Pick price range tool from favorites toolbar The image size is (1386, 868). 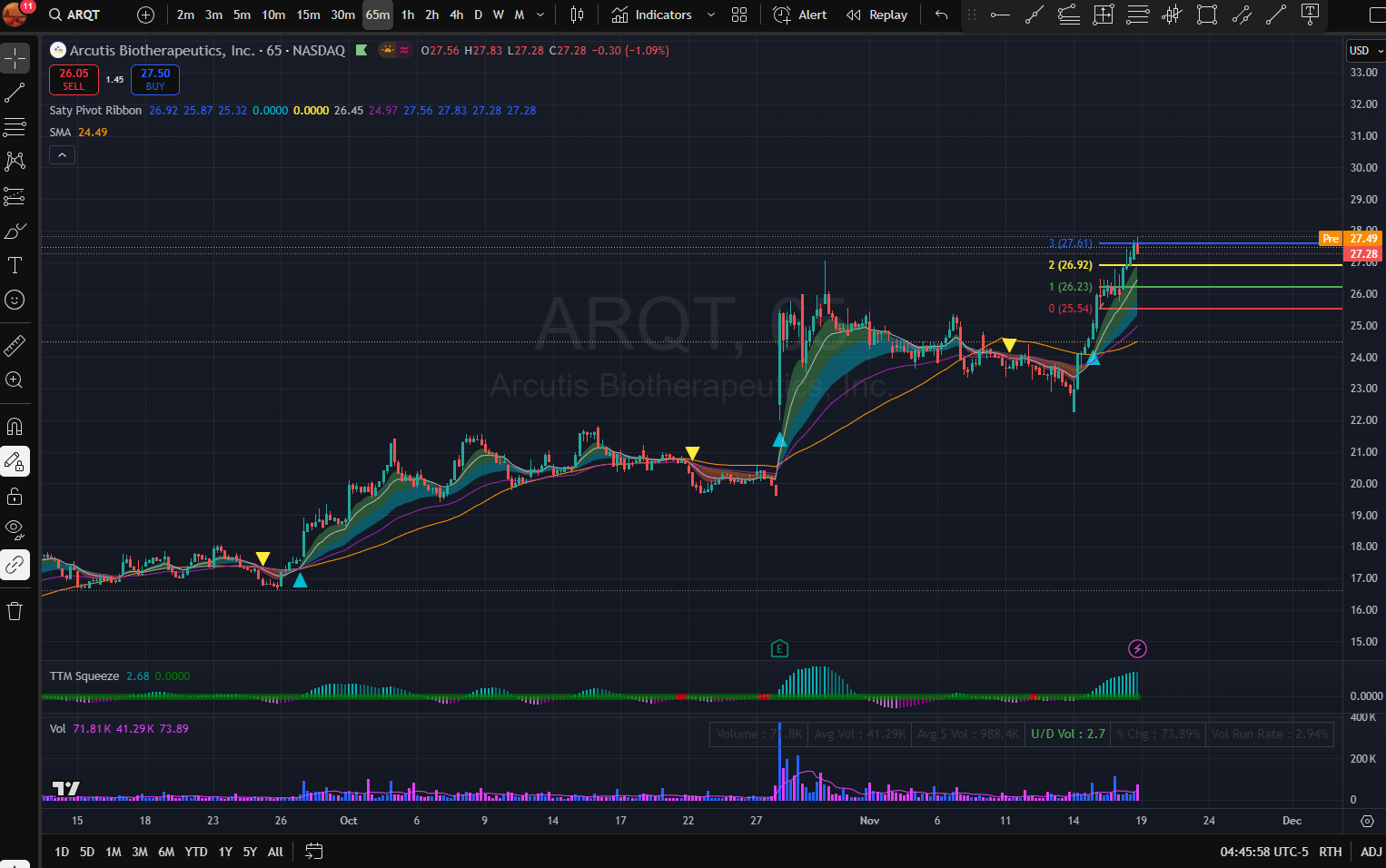(1104, 15)
